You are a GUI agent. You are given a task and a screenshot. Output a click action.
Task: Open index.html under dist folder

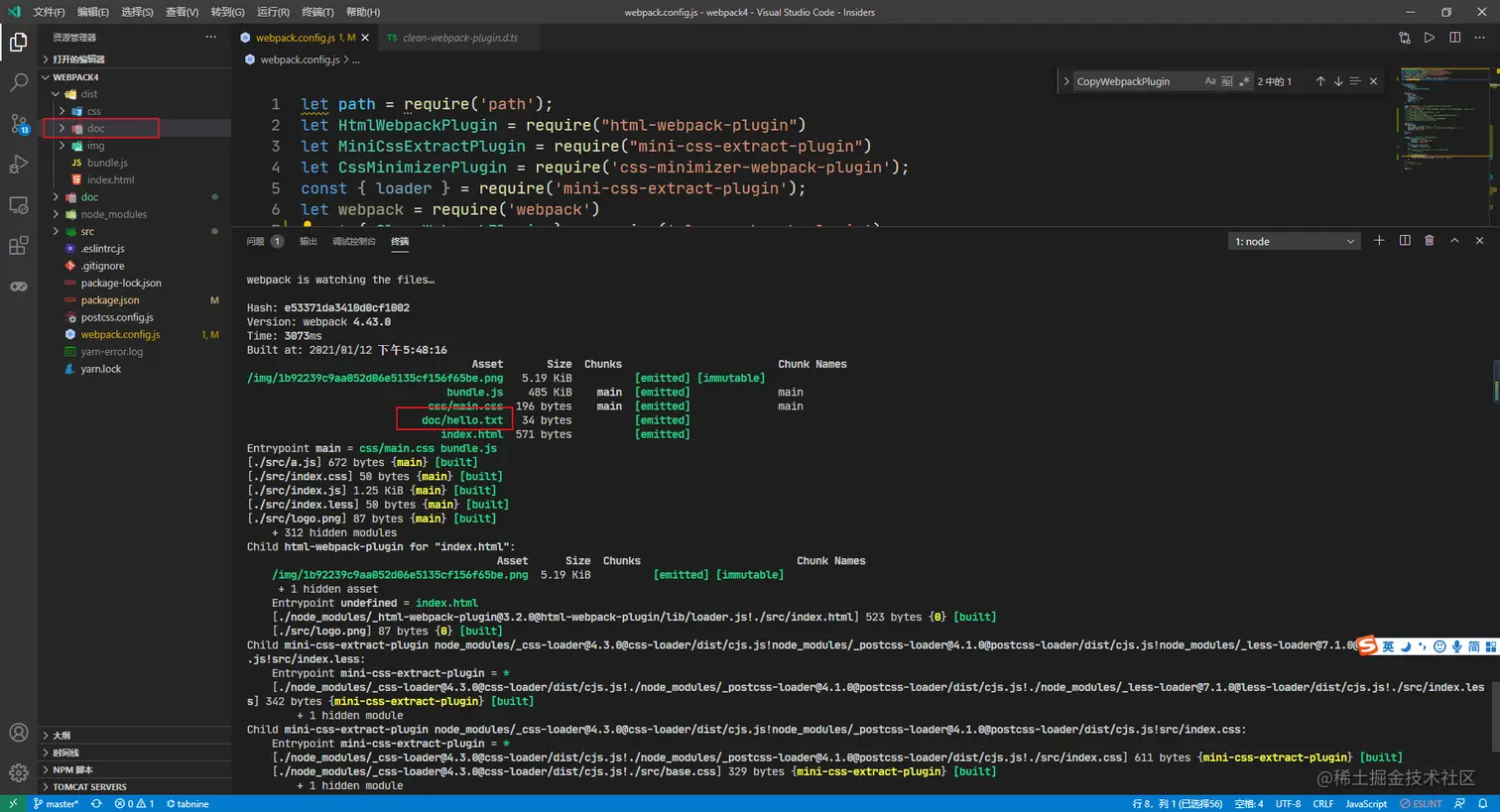pos(110,179)
